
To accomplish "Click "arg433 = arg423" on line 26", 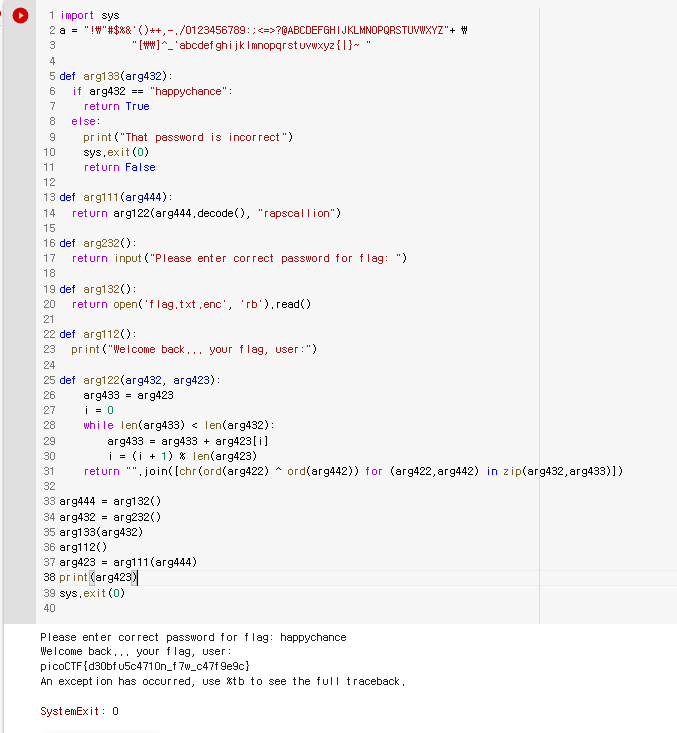I will [x=128, y=395].
